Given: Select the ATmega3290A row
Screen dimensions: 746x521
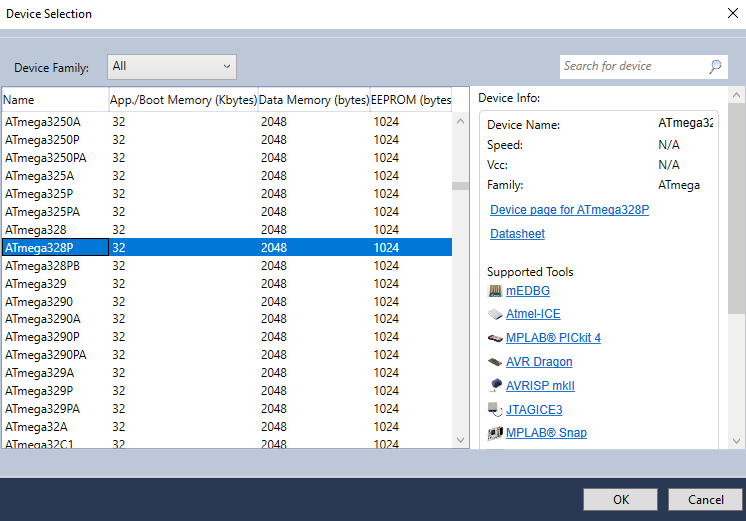Looking at the screenshot, I should pyautogui.click(x=227, y=319).
